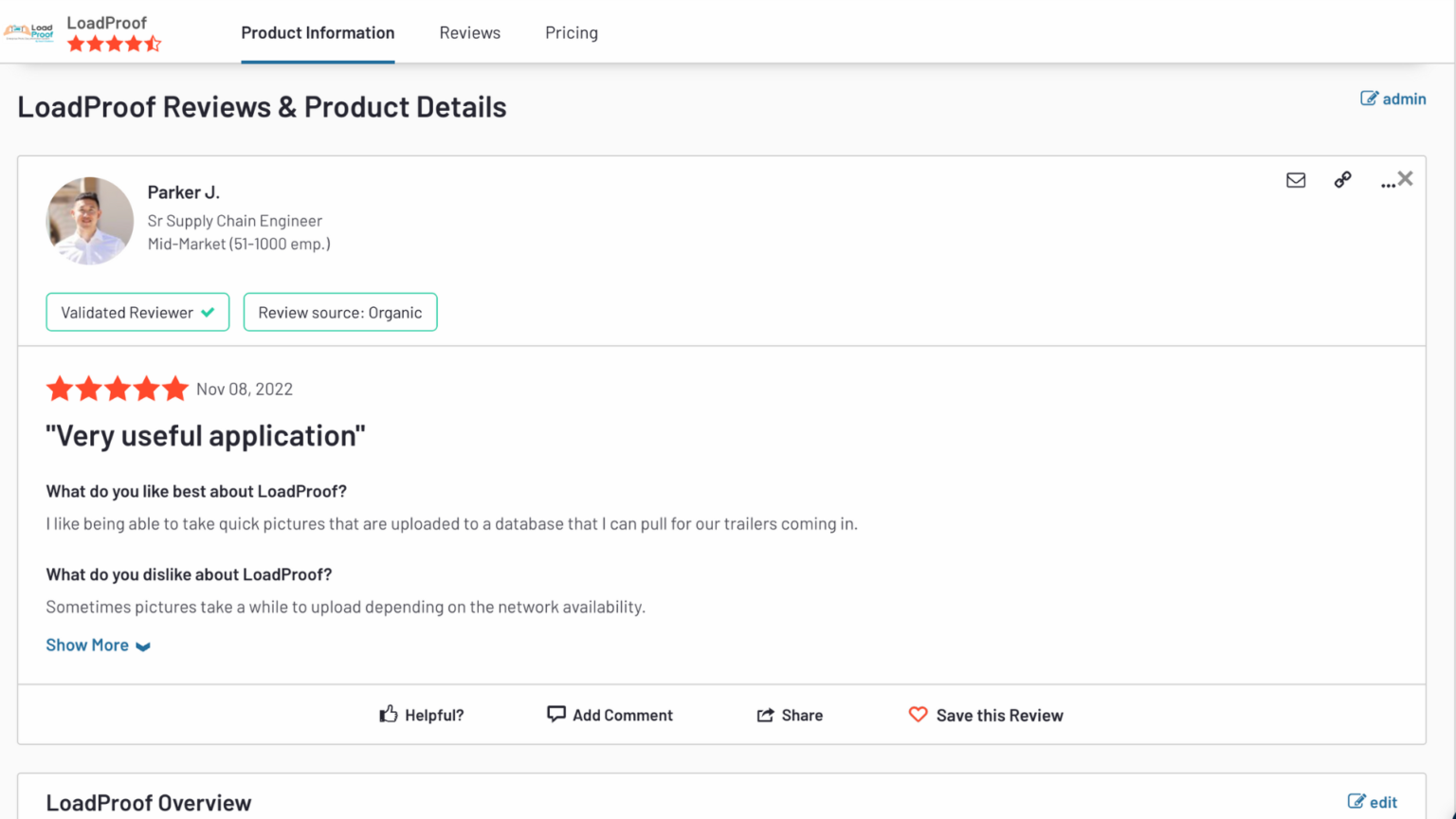
Task: Share this review
Action: pyautogui.click(x=790, y=715)
